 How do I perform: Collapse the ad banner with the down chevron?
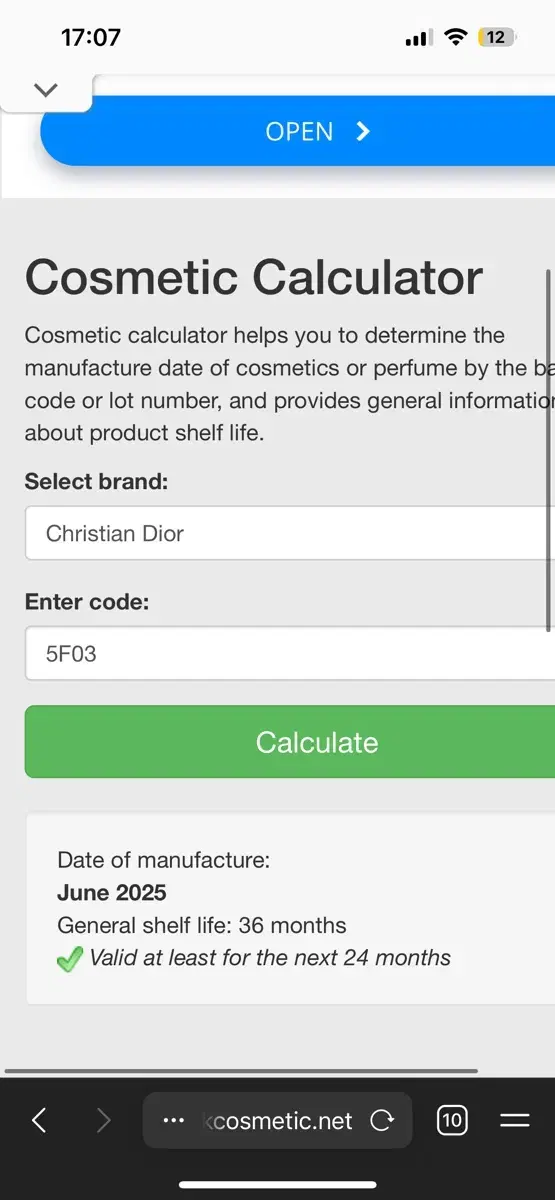point(45,90)
